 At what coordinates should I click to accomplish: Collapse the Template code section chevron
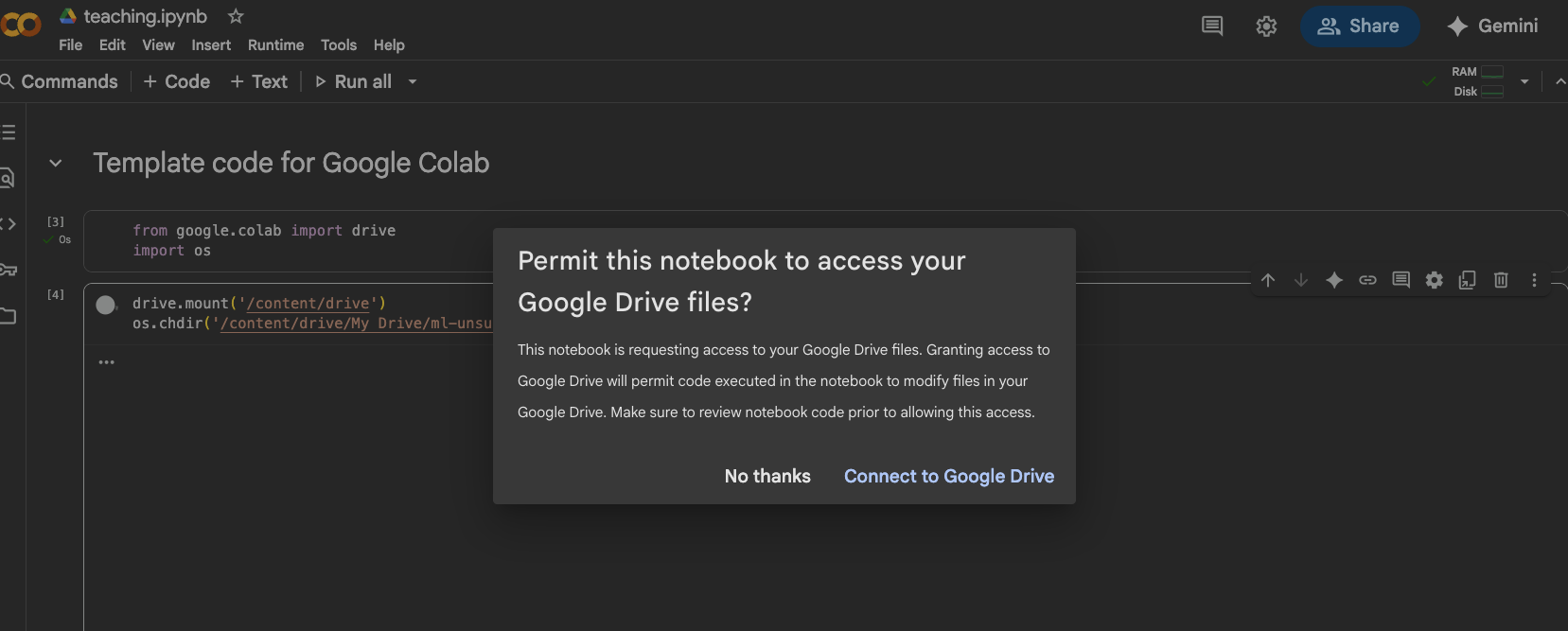click(x=56, y=164)
